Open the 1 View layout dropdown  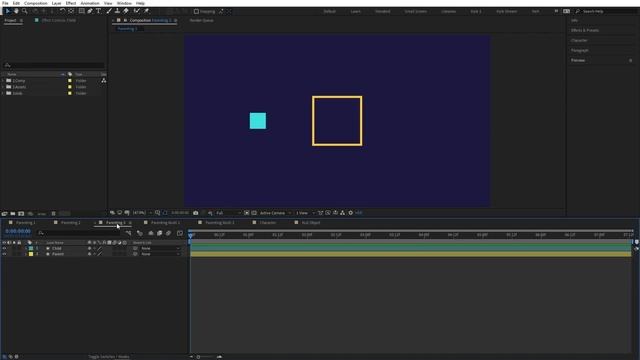[x=305, y=213]
